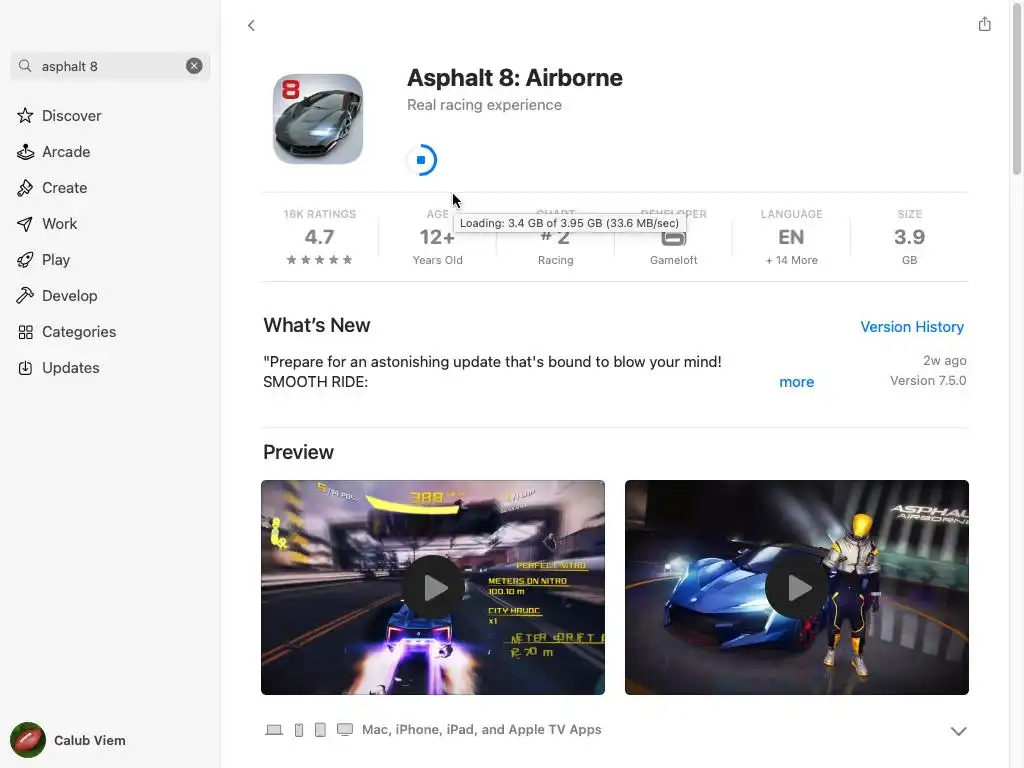The image size is (1024, 768).
Task: Click the 12+ age rating badge
Action: pos(438,237)
